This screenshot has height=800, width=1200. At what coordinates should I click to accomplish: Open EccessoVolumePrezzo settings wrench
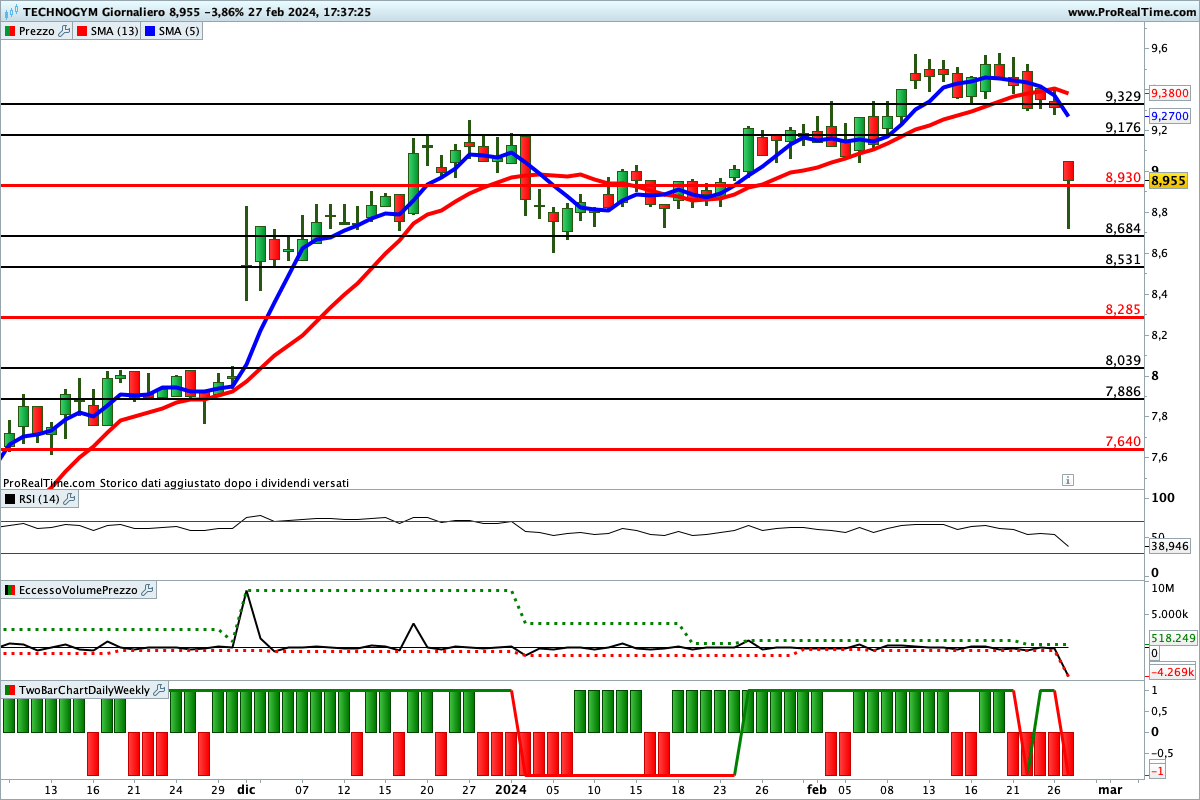147,590
